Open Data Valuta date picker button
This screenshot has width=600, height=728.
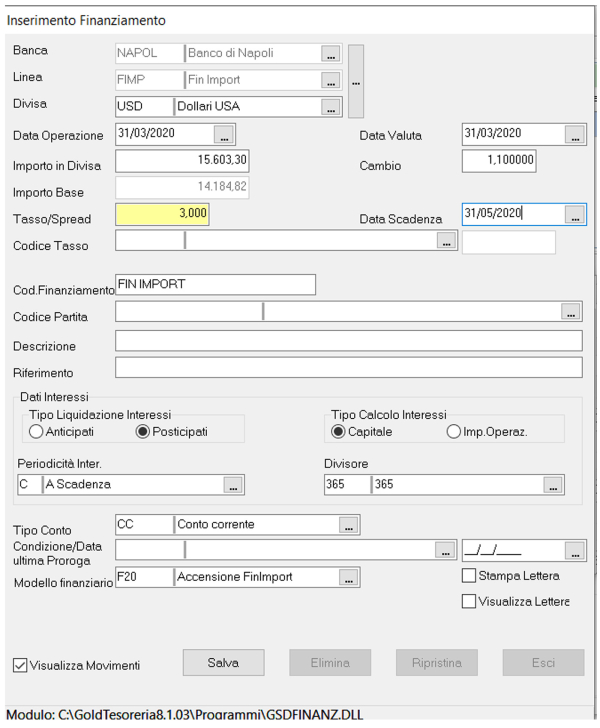pos(574,134)
